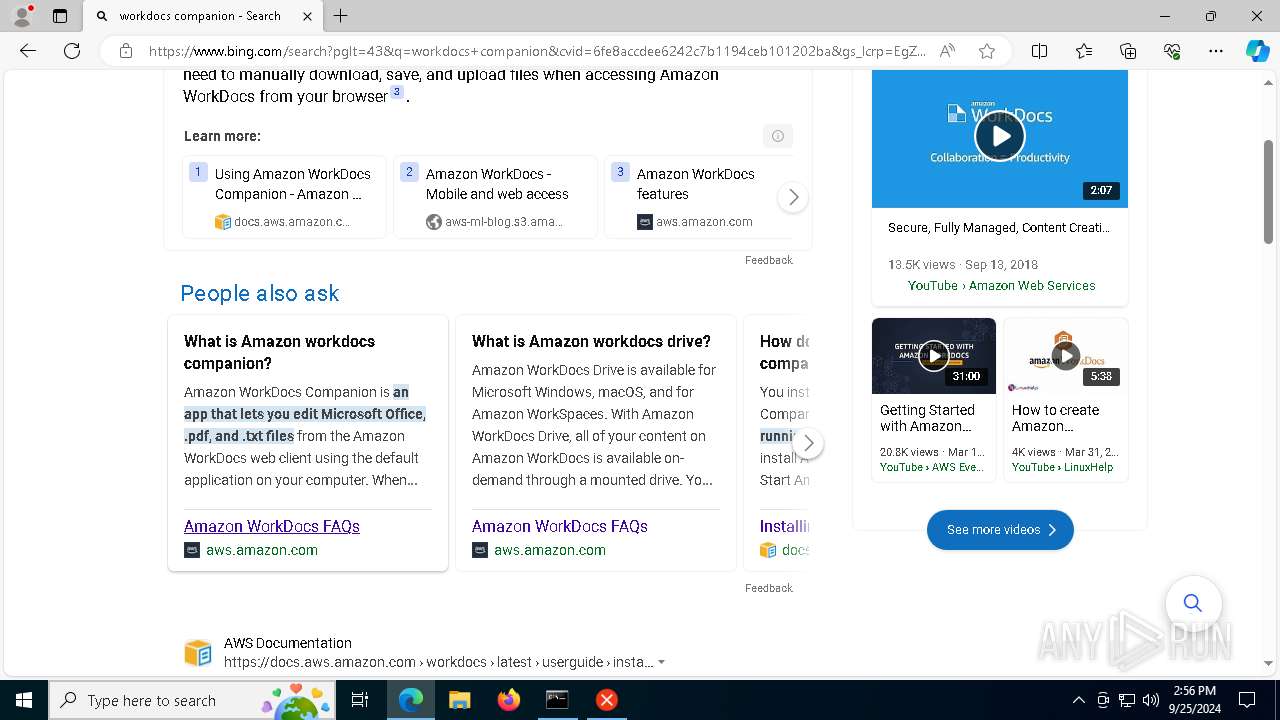Click the address bar URL
Viewport: 1280px width, 720px height.
(x=537, y=51)
